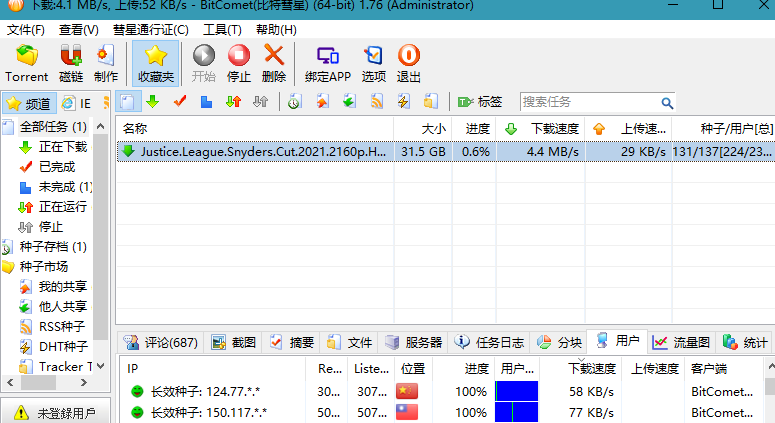Click the RSS torrent filter bar icon

[377, 102]
